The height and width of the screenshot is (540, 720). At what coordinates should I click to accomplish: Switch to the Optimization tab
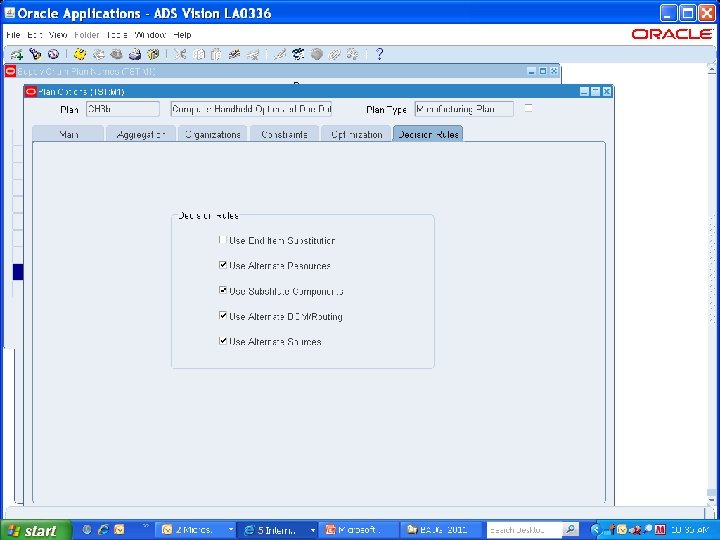[x=356, y=134]
